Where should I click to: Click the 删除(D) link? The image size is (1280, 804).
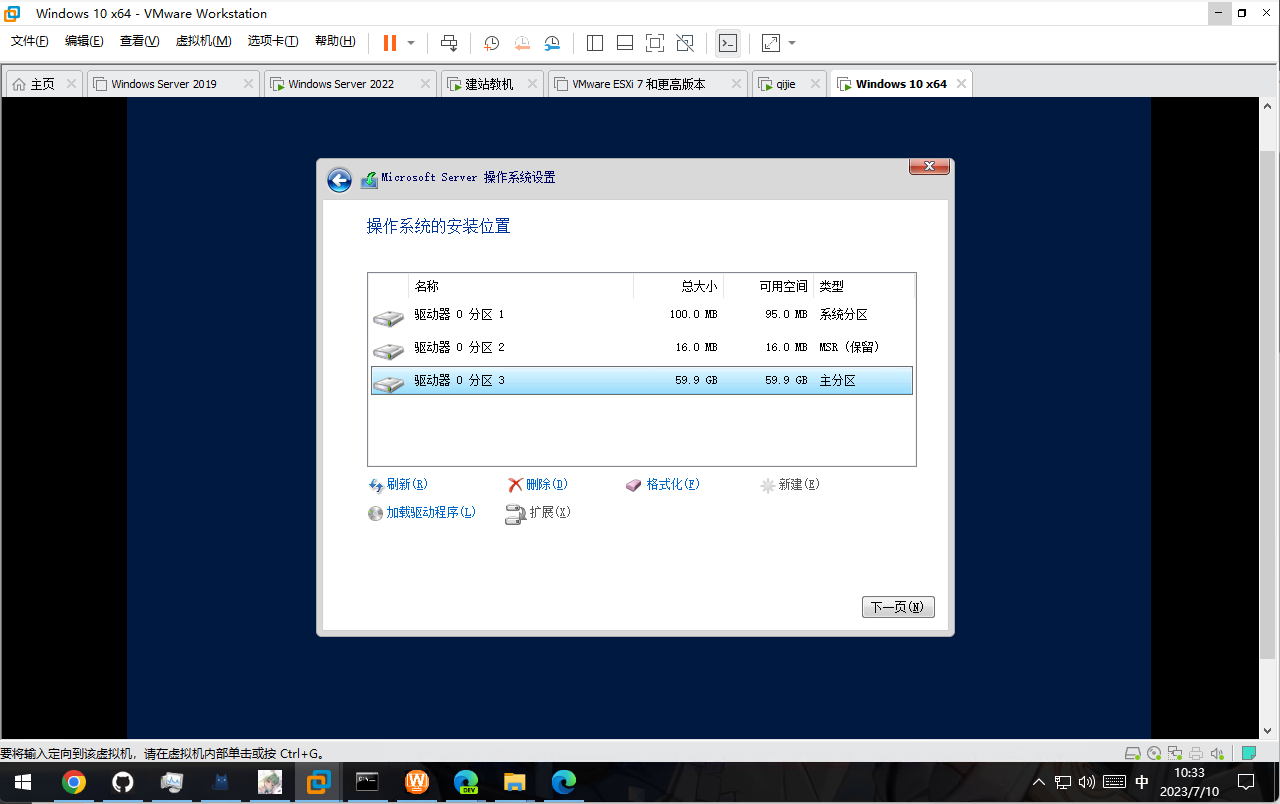pyautogui.click(x=538, y=485)
